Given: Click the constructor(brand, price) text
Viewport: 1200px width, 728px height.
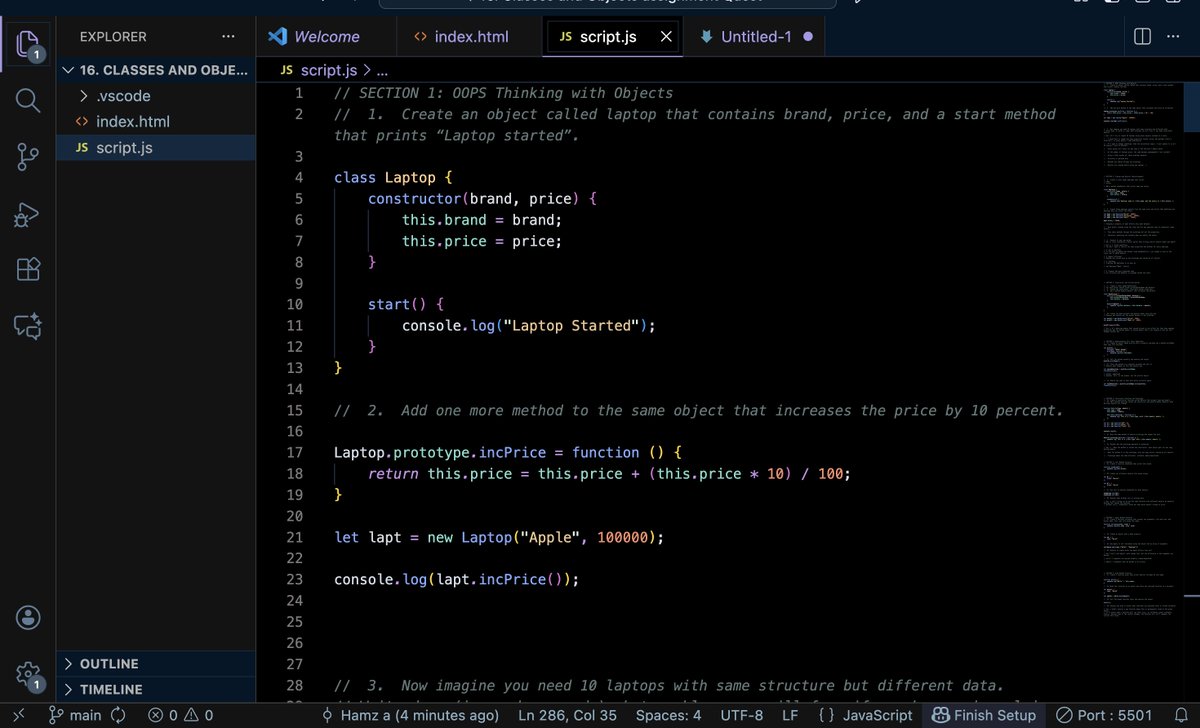Looking at the screenshot, I should [473, 198].
